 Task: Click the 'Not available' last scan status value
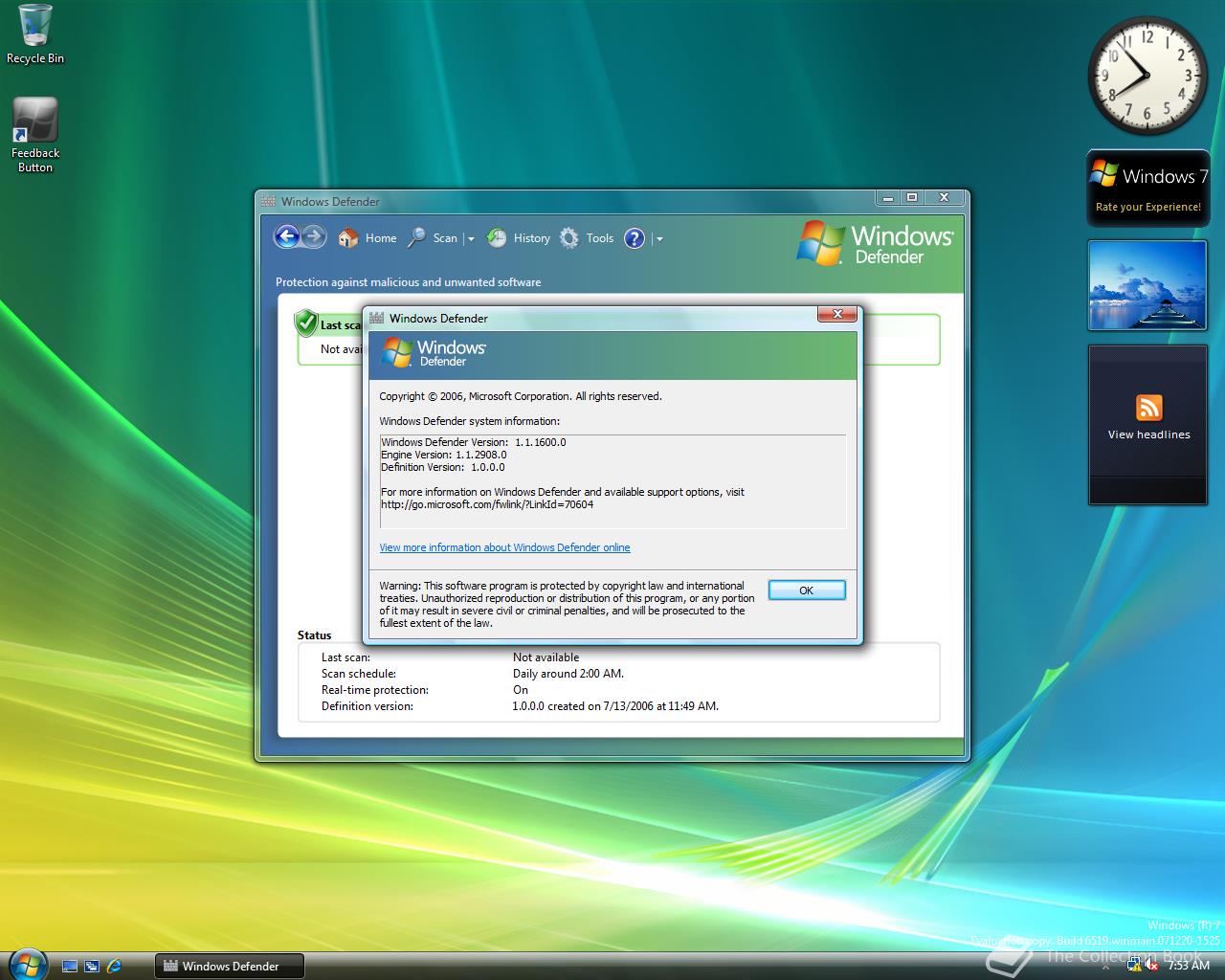pos(546,657)
